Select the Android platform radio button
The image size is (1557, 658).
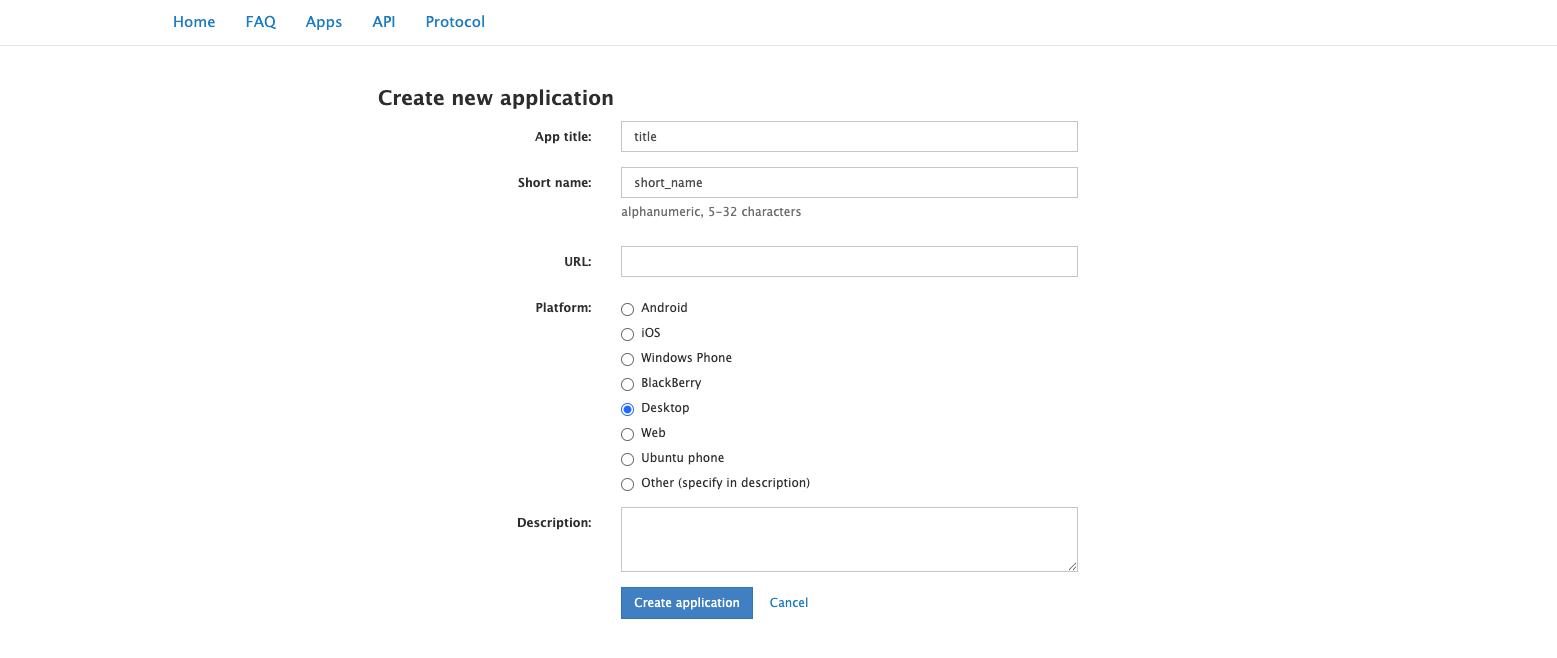(628, 309)
